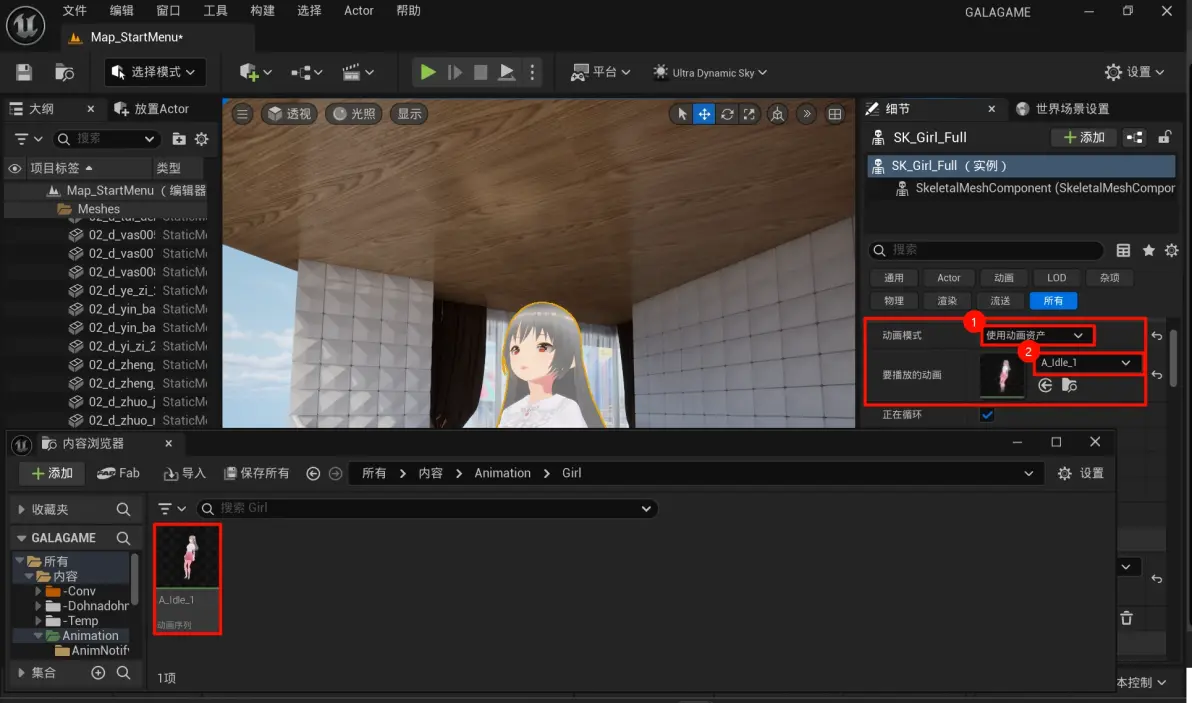Toggle outliner visibility eye column header
The image size is (1192, 703).
(14, 168)
